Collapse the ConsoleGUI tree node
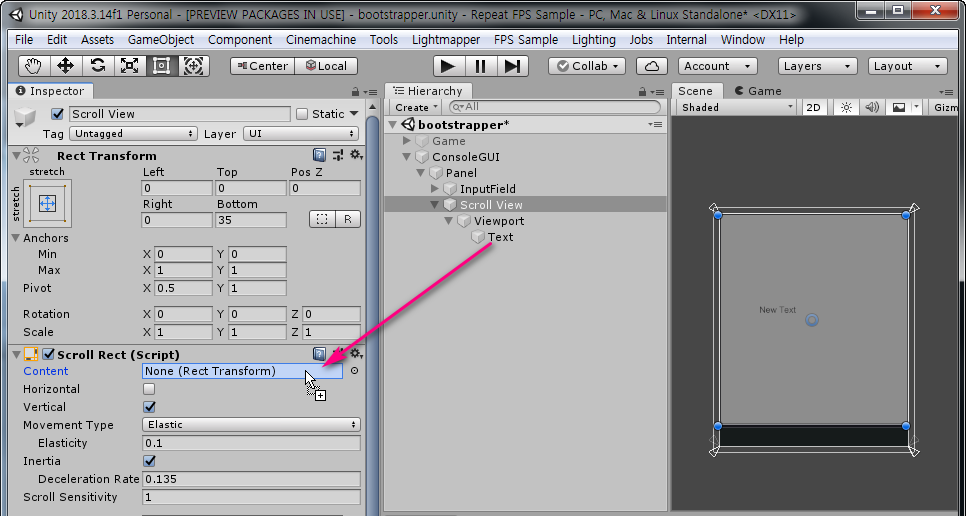This screenshot has width=966, height=516. pos(407,157)
